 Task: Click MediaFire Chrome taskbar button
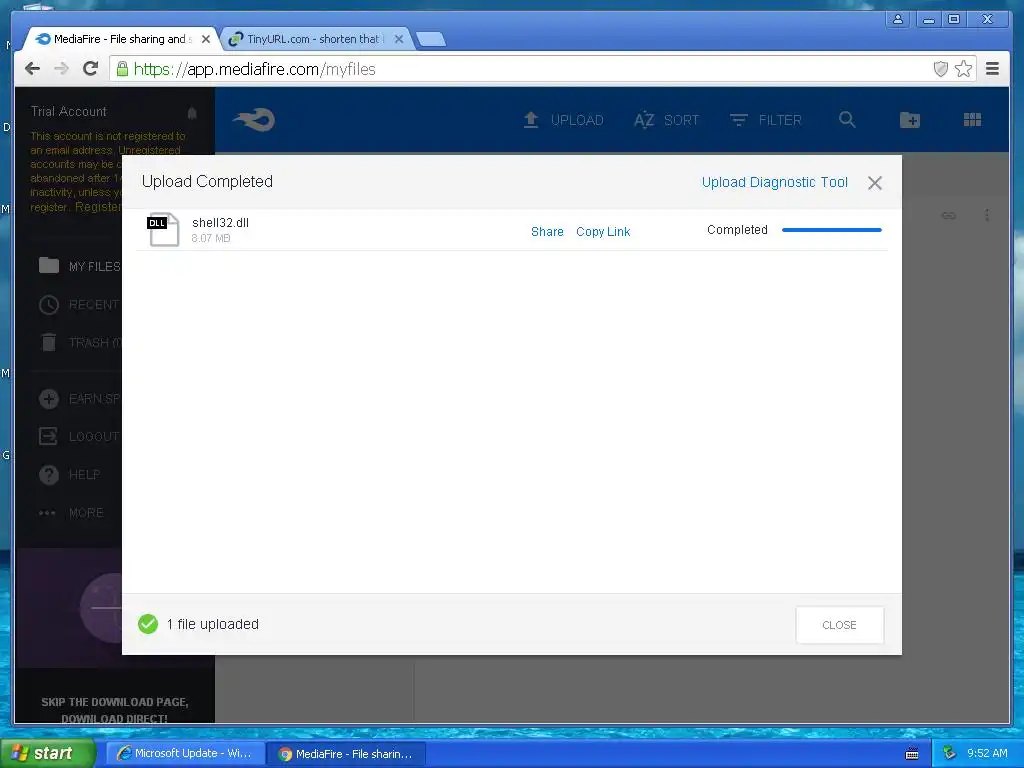(347, 754)
